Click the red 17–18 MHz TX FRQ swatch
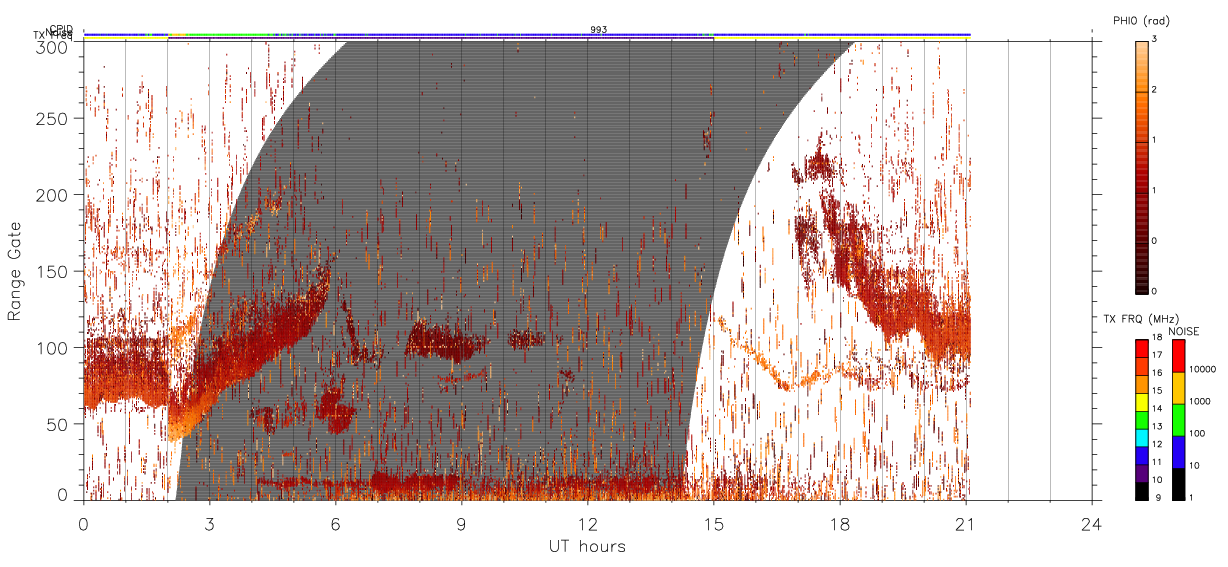This screenshot has width=1228, height=567. coord(1141,348)
